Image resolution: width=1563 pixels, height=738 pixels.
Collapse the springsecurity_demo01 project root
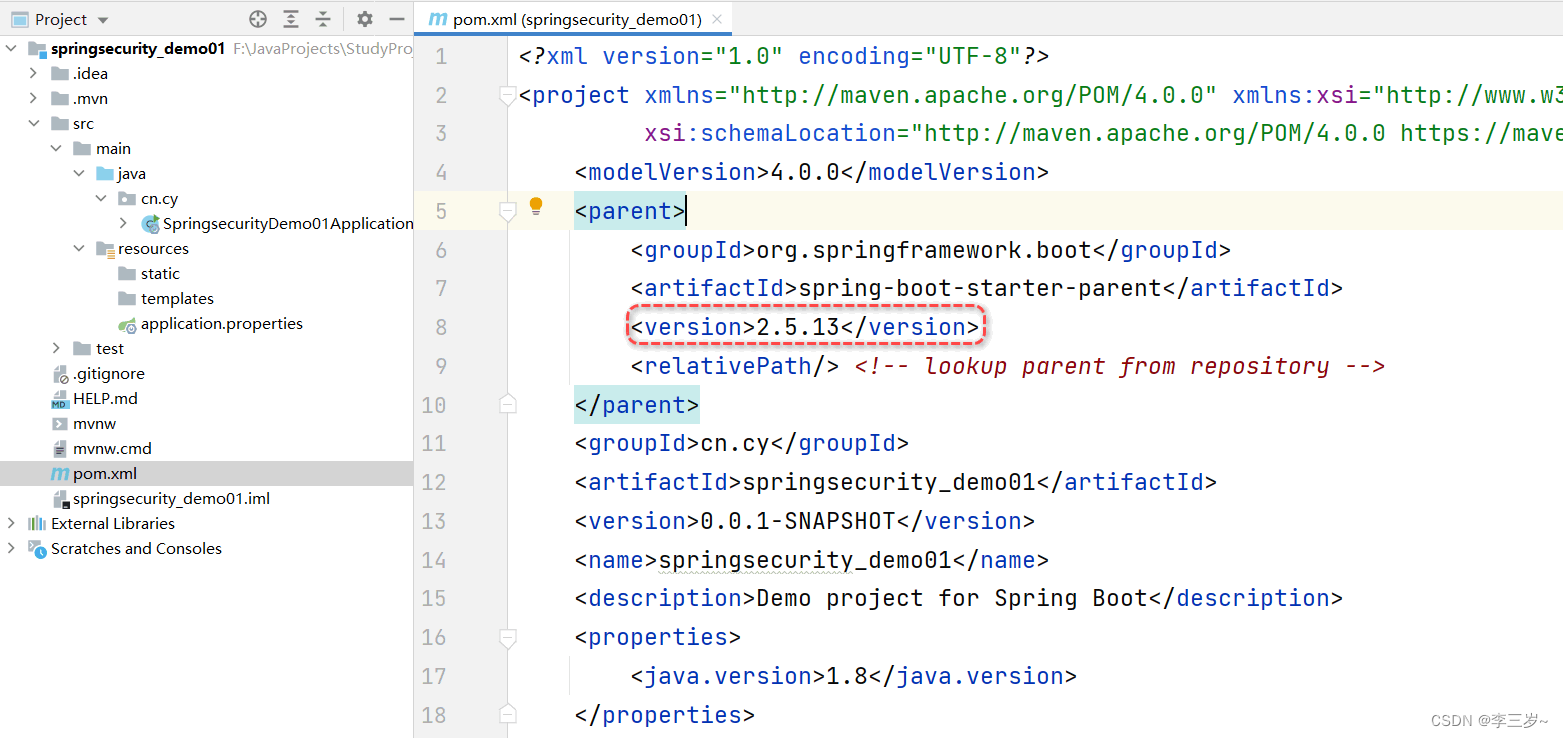tap(11, 48)
